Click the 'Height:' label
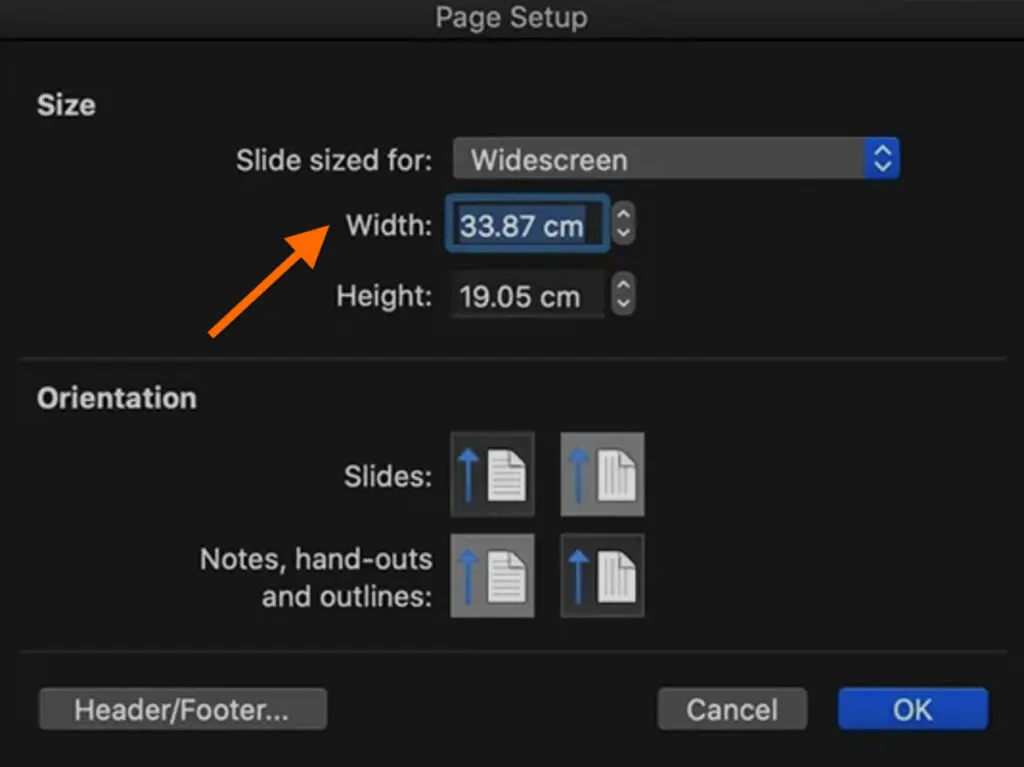The image size is (1024, 767). 384,296
